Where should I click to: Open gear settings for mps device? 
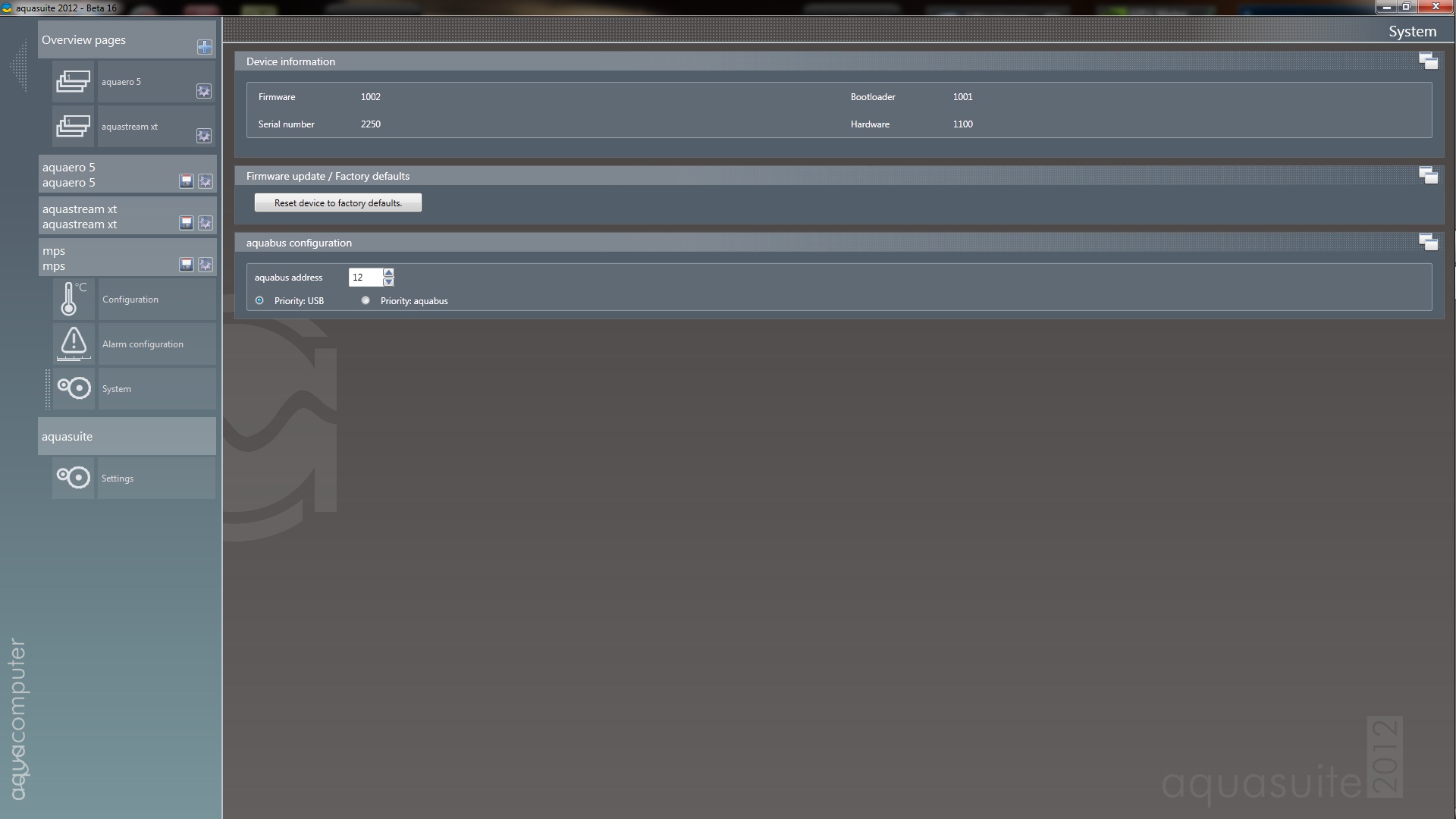click(x=206, y=265)
